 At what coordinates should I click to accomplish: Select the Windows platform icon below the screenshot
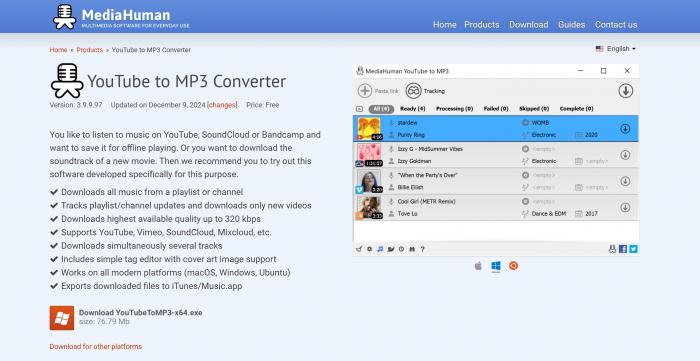(496, 266)
